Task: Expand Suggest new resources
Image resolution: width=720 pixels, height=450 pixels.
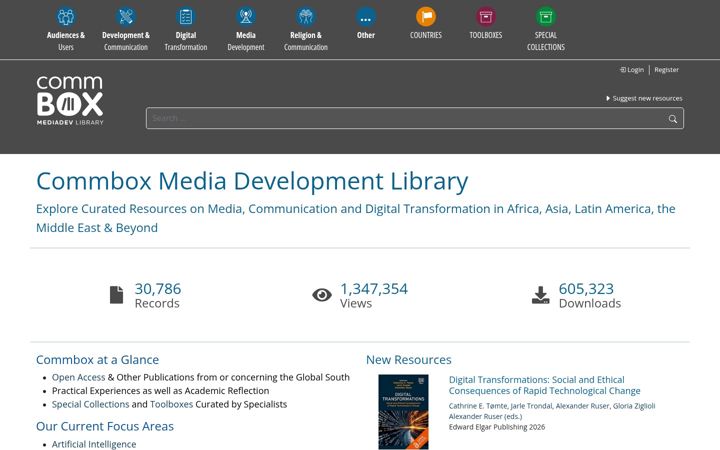Action: pos(644,98)
